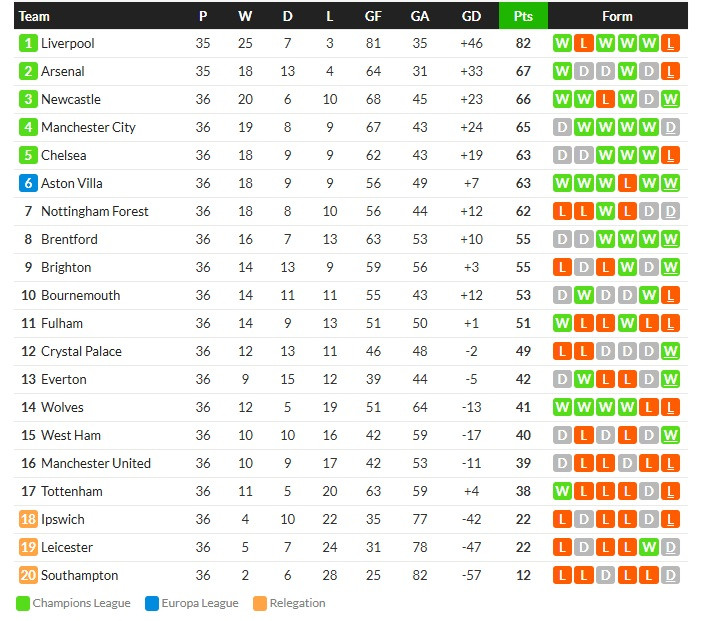Click Manchester City's first form badge D
The width and height of the screenshot is (702, 621).
click(x=562, y=127)
